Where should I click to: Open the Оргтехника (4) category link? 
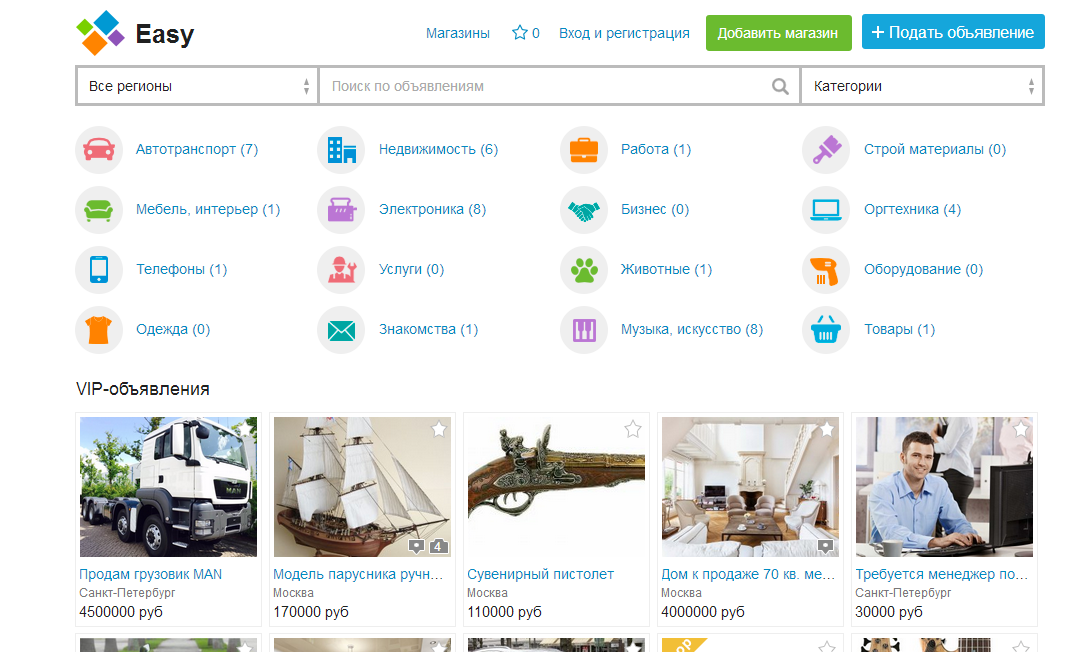point(912,209)
